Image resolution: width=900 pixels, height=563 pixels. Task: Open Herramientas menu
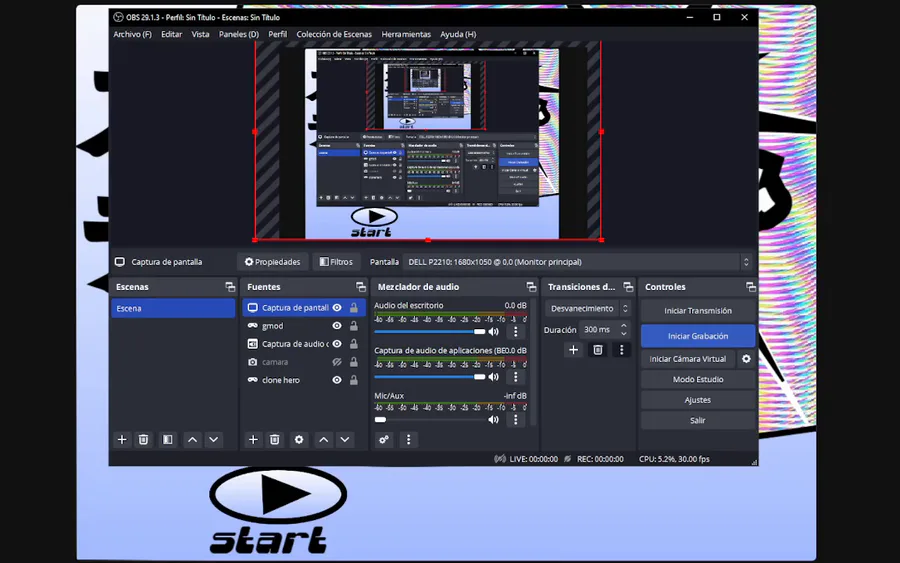pos(406,34)
